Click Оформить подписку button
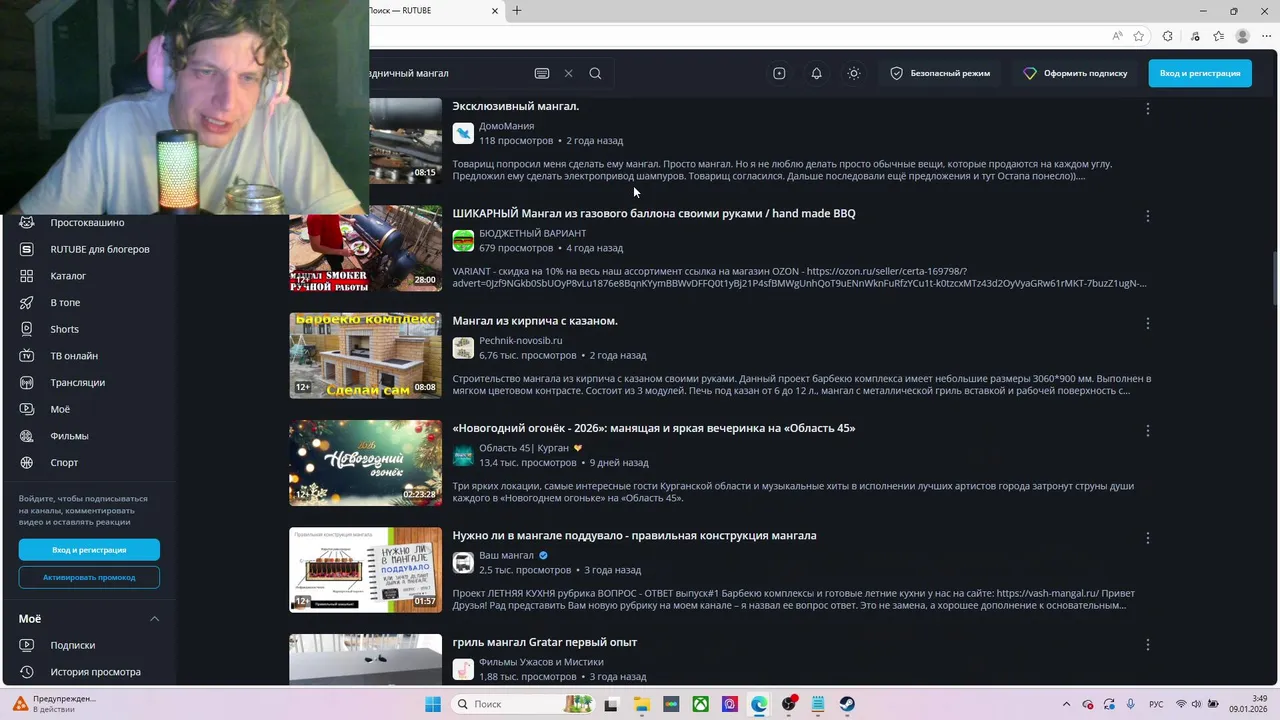 tap(1075, 73)
